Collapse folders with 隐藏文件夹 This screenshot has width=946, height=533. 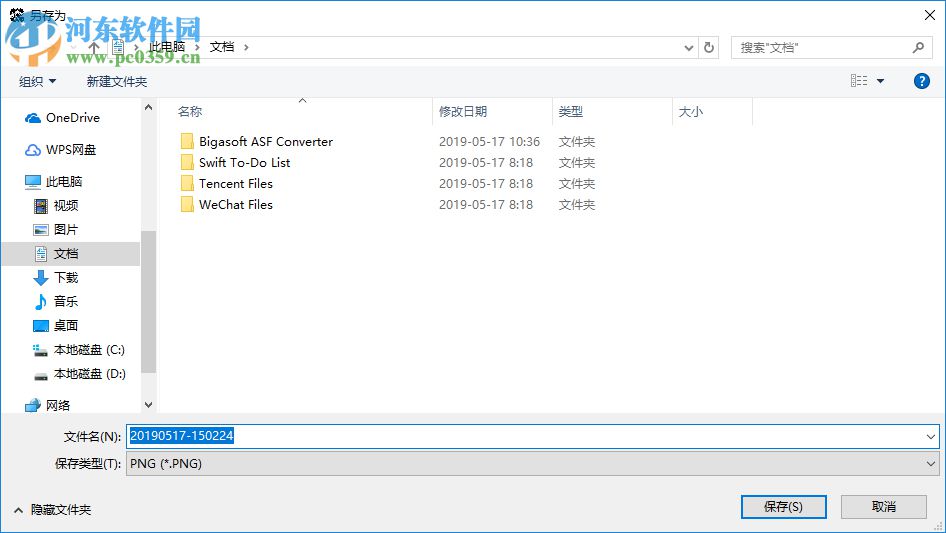pos(52,510)
